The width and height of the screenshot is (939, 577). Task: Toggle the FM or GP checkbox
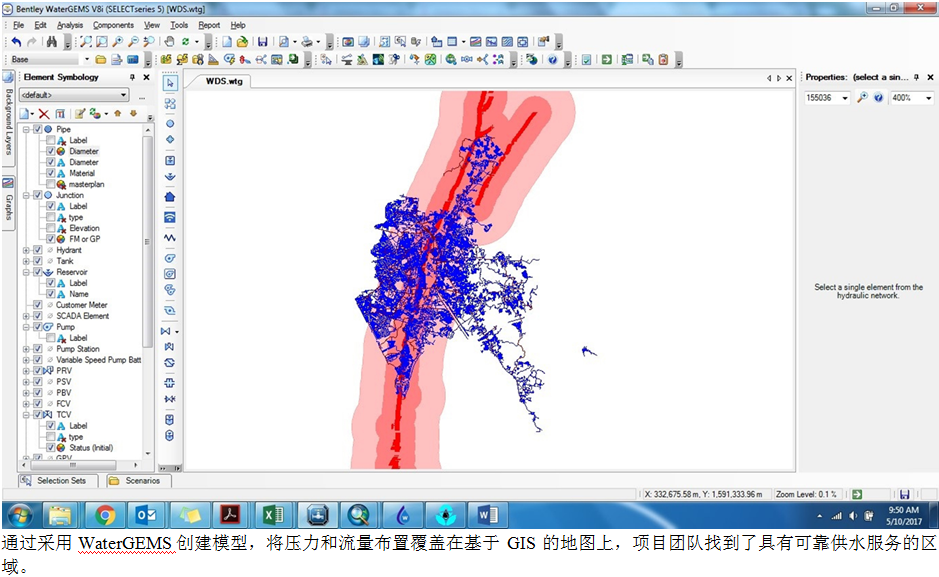(x=51, y=239)
